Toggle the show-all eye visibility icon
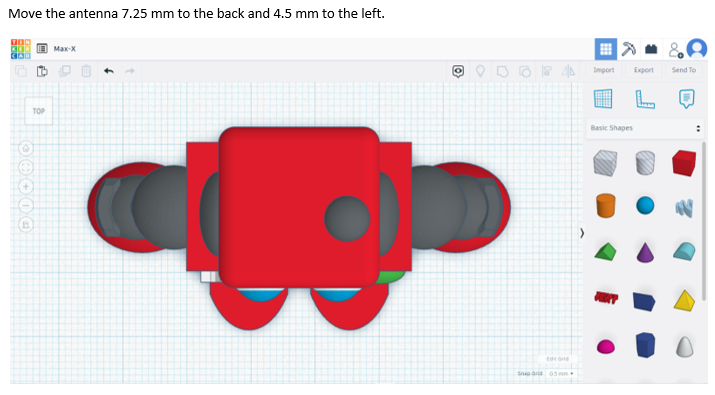 click(458, 71)
